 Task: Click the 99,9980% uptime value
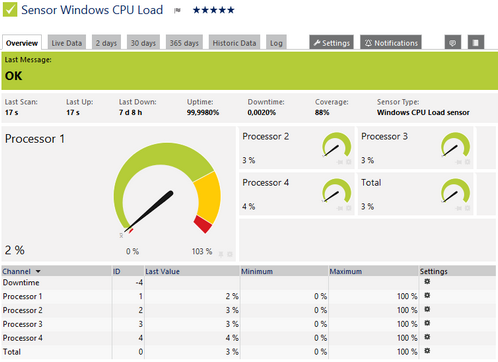click(203, 112)
